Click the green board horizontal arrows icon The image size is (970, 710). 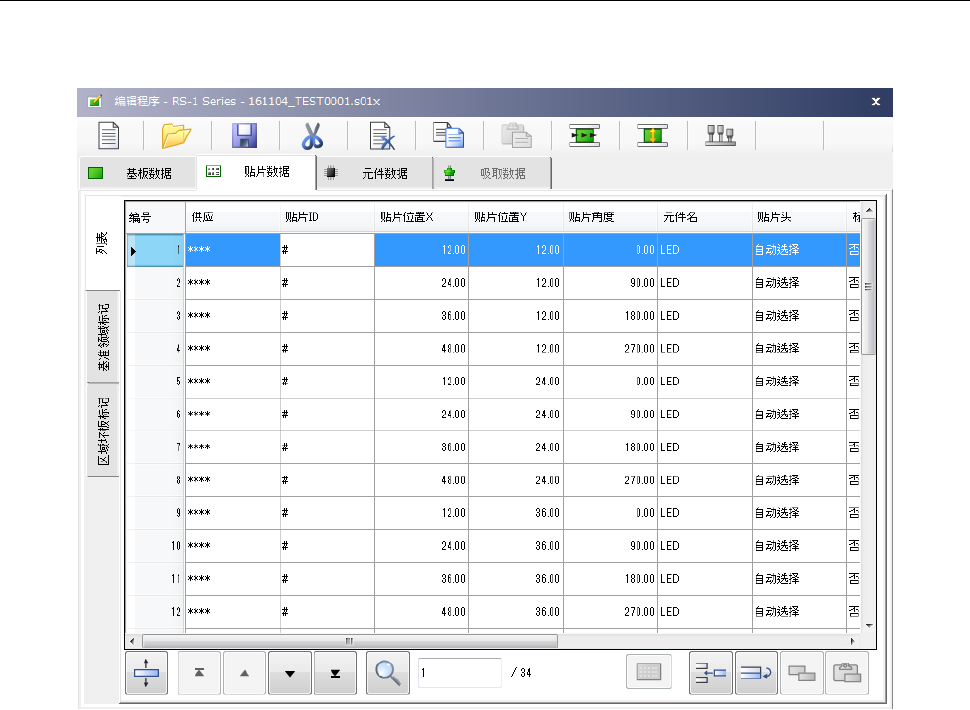click(585, 136)
